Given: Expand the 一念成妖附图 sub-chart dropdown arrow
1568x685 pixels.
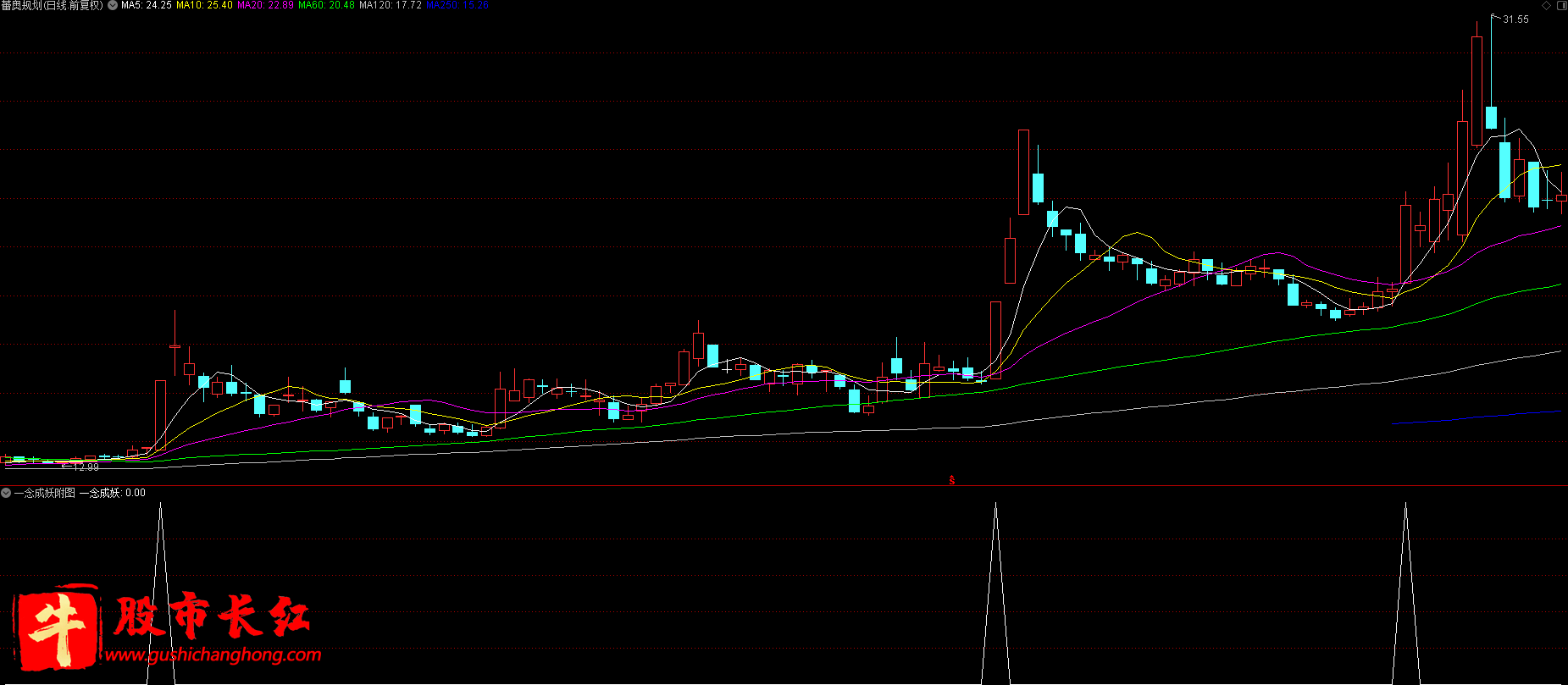Looking at the screenshot, I should point(6,493).
